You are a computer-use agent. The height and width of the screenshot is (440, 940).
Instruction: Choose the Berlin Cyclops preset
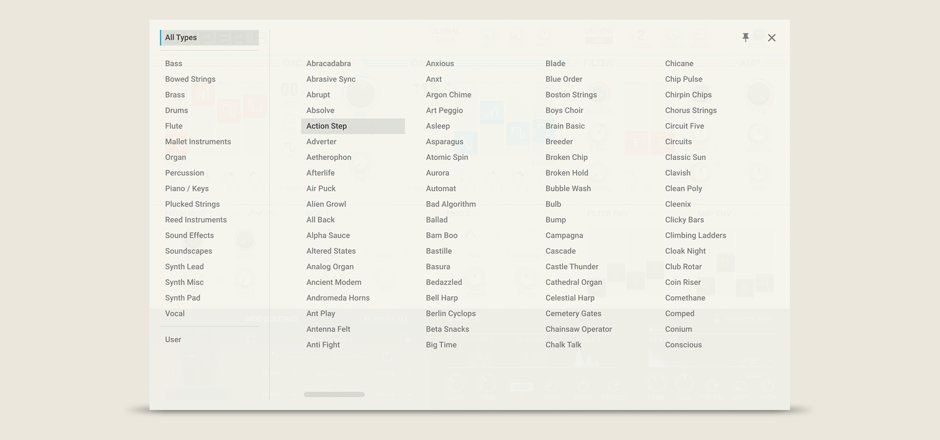pos(451,314)
